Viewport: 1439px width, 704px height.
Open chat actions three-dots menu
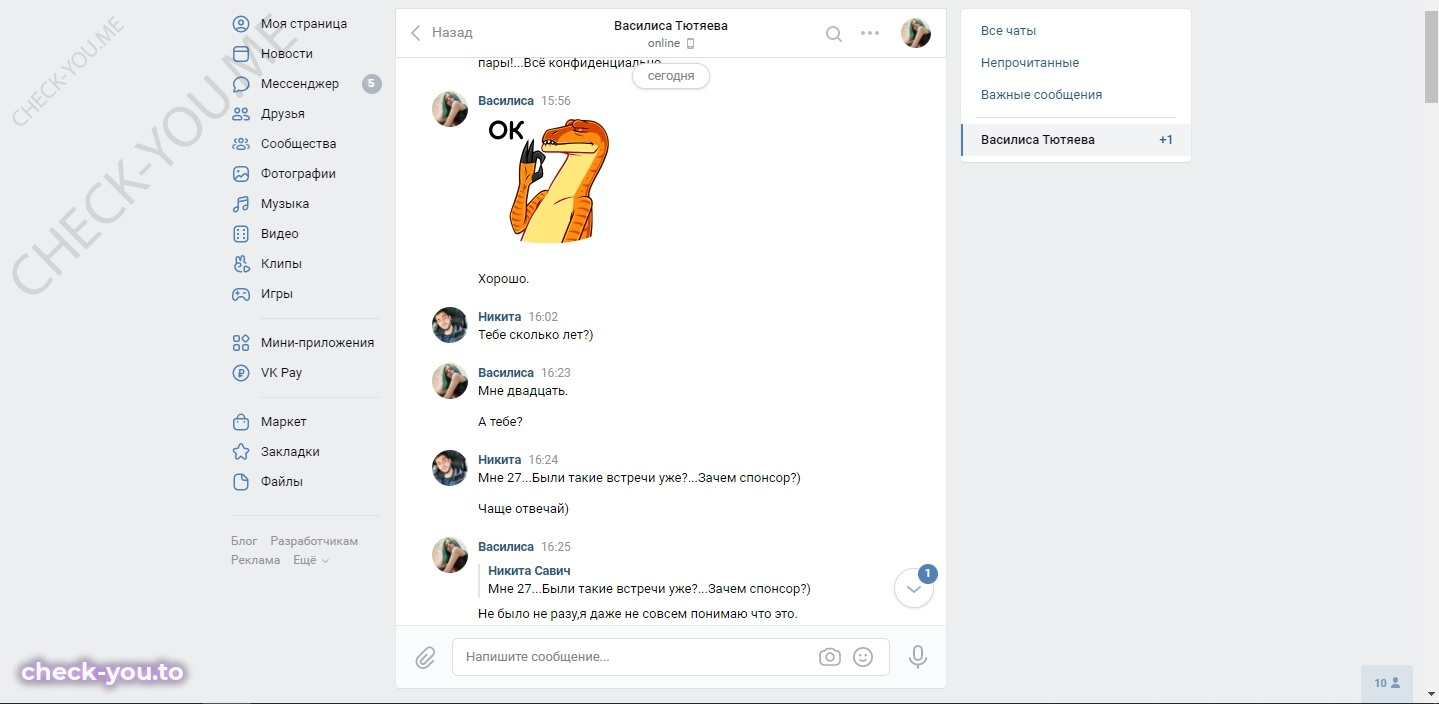(870, 33)
